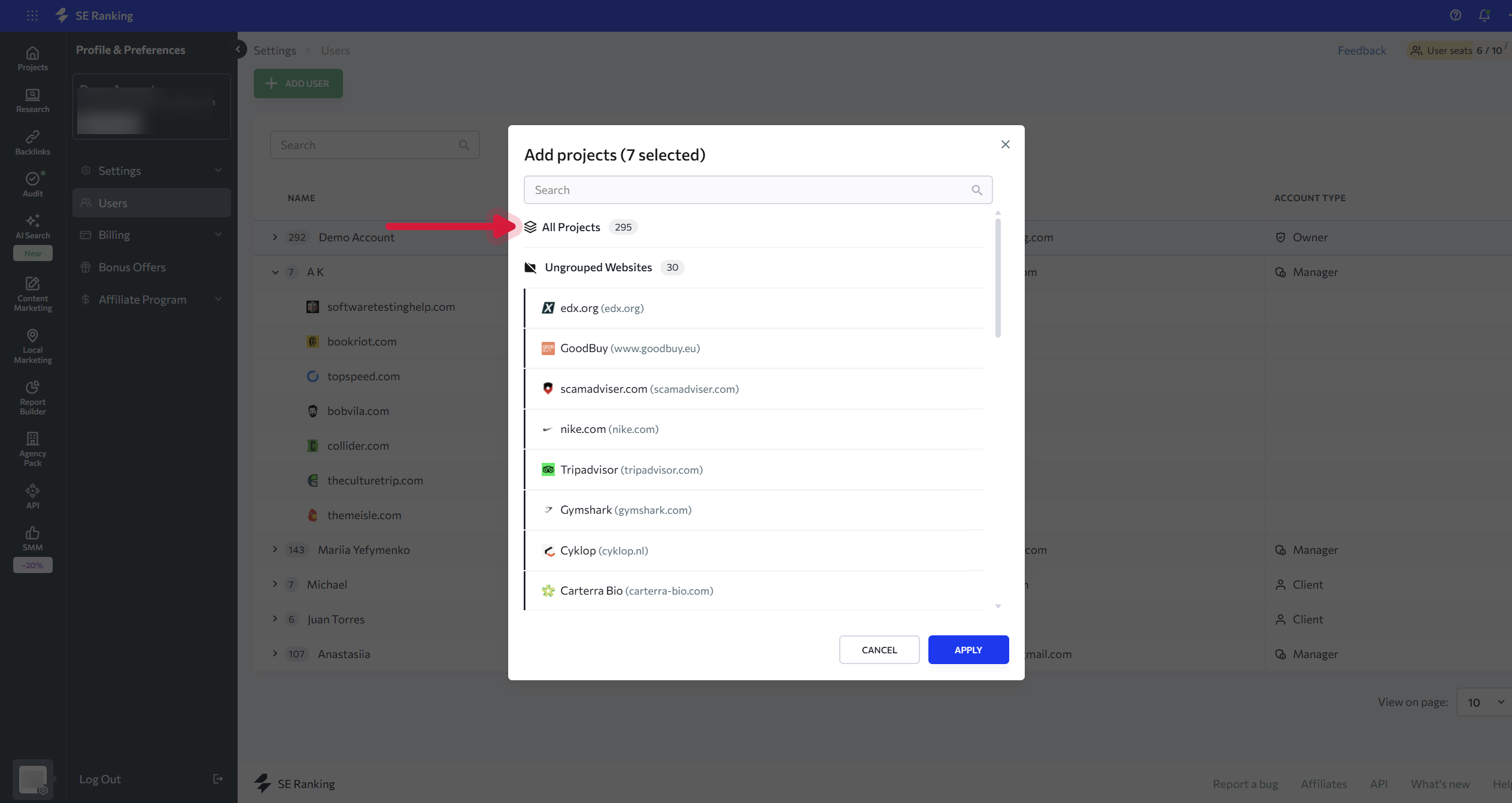
Task: Expand the Billing menu chevron
Action: (218, 235)
